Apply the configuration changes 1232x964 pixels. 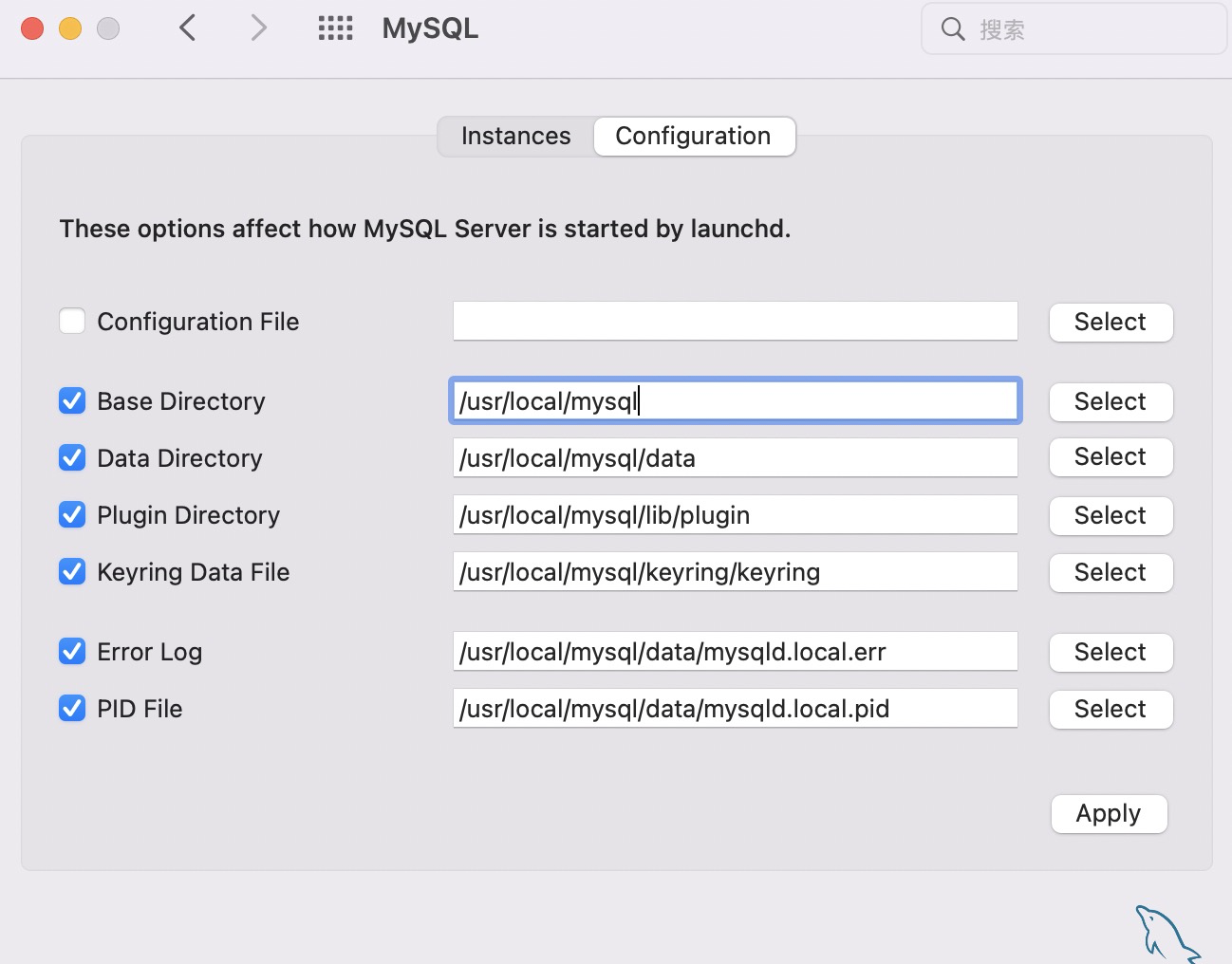pyautogui.click(x=1109, y=813)
